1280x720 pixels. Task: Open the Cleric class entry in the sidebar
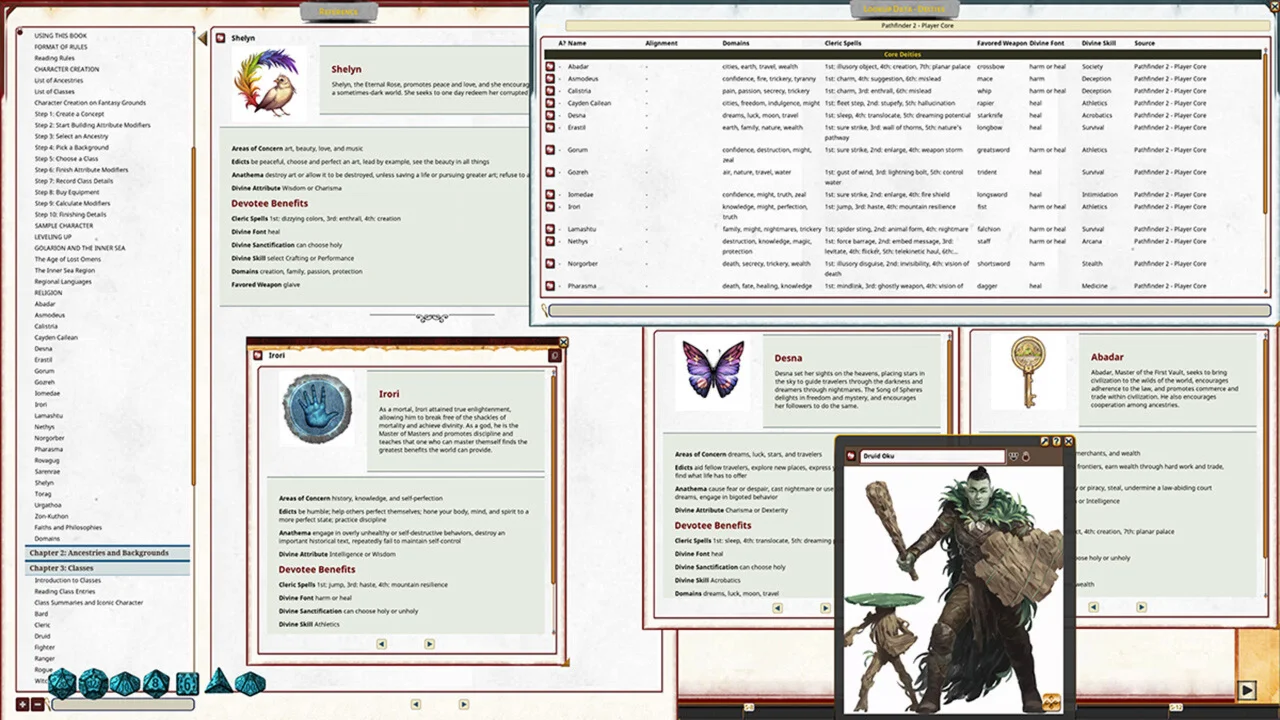coord(42,625)
